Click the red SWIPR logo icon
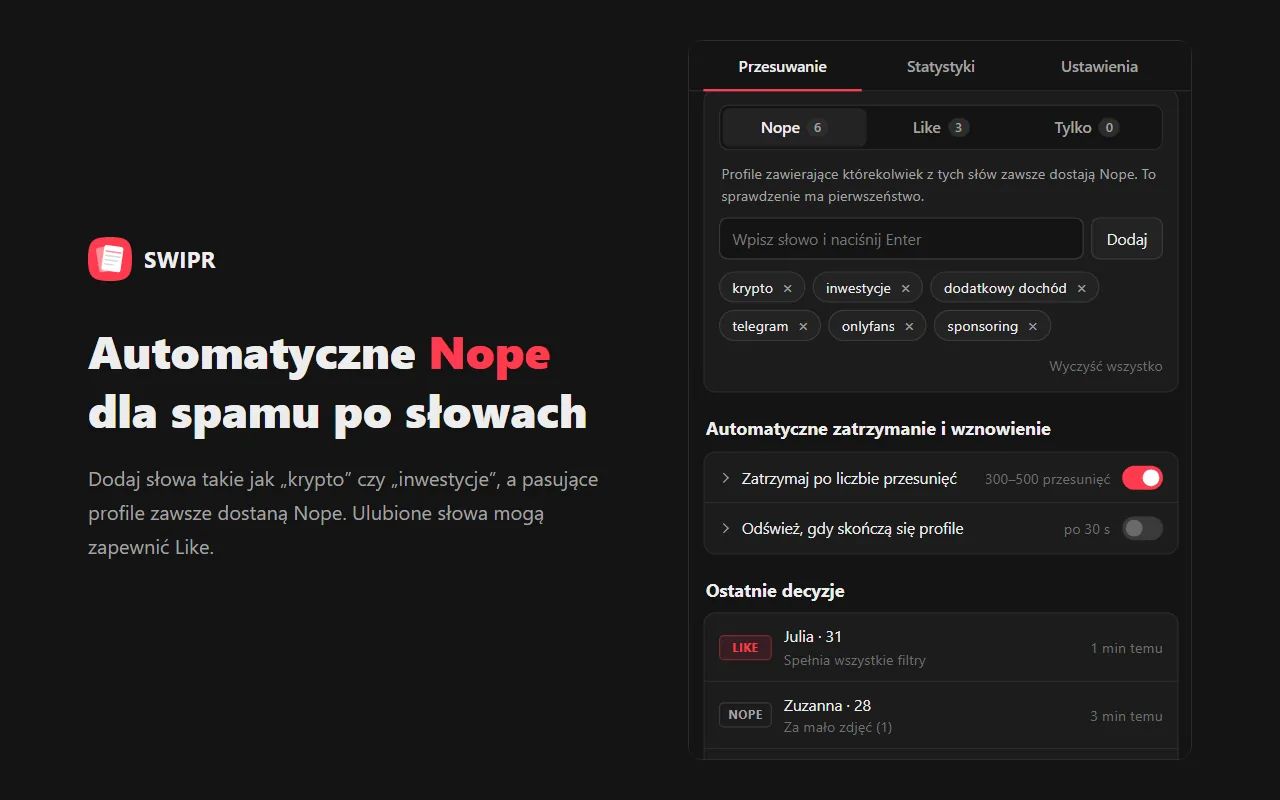This screenshot has width=1280, height=800. point(110,259)
